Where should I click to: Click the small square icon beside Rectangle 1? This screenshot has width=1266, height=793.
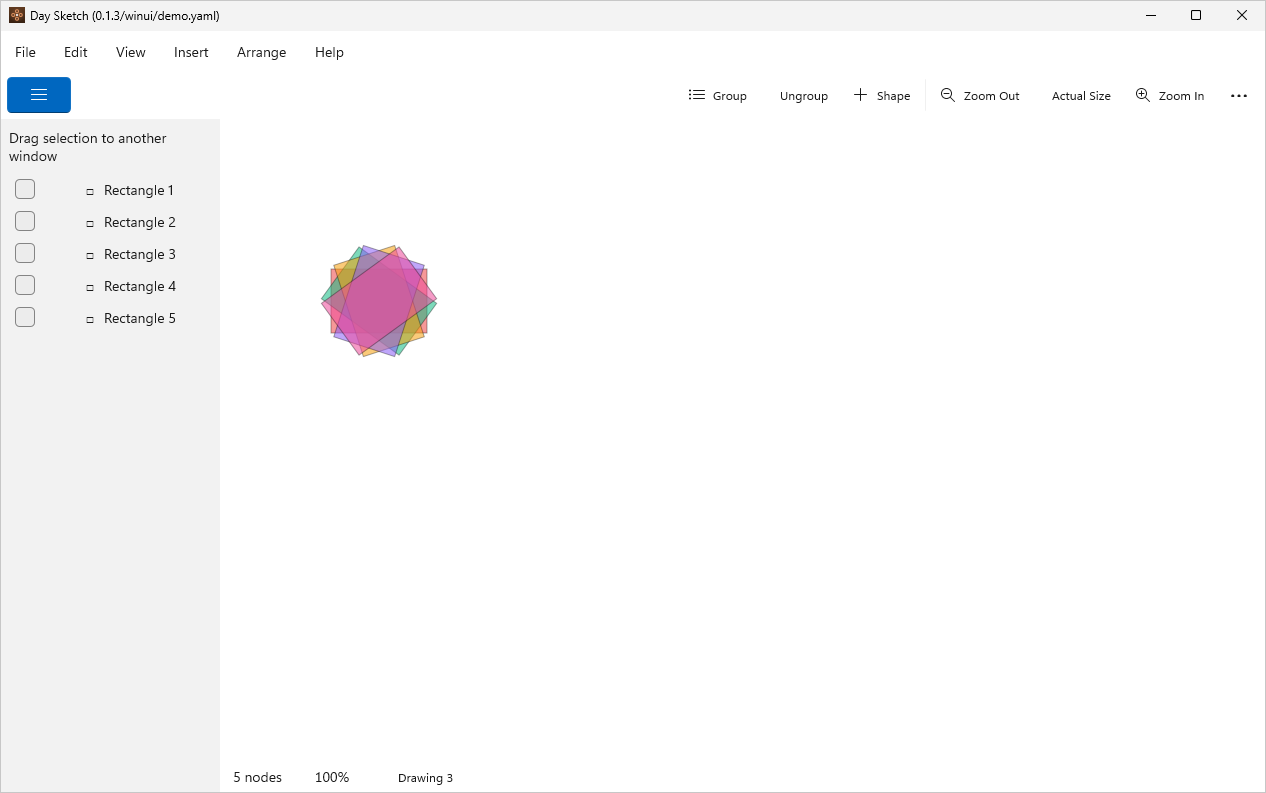tap(90, 191)
